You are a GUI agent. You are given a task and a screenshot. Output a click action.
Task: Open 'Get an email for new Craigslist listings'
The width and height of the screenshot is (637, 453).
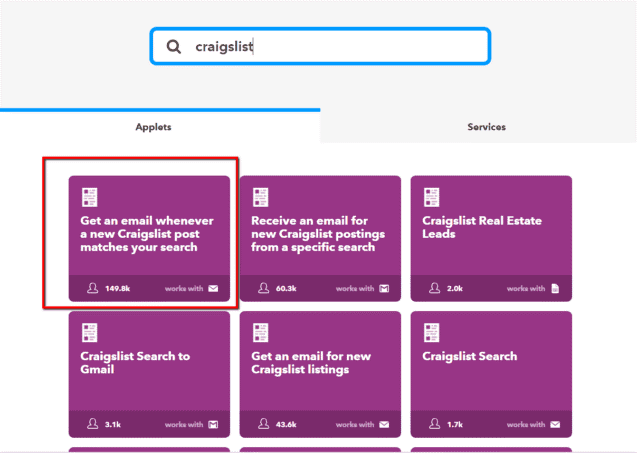pyautogui.click(x=320, y=374)
